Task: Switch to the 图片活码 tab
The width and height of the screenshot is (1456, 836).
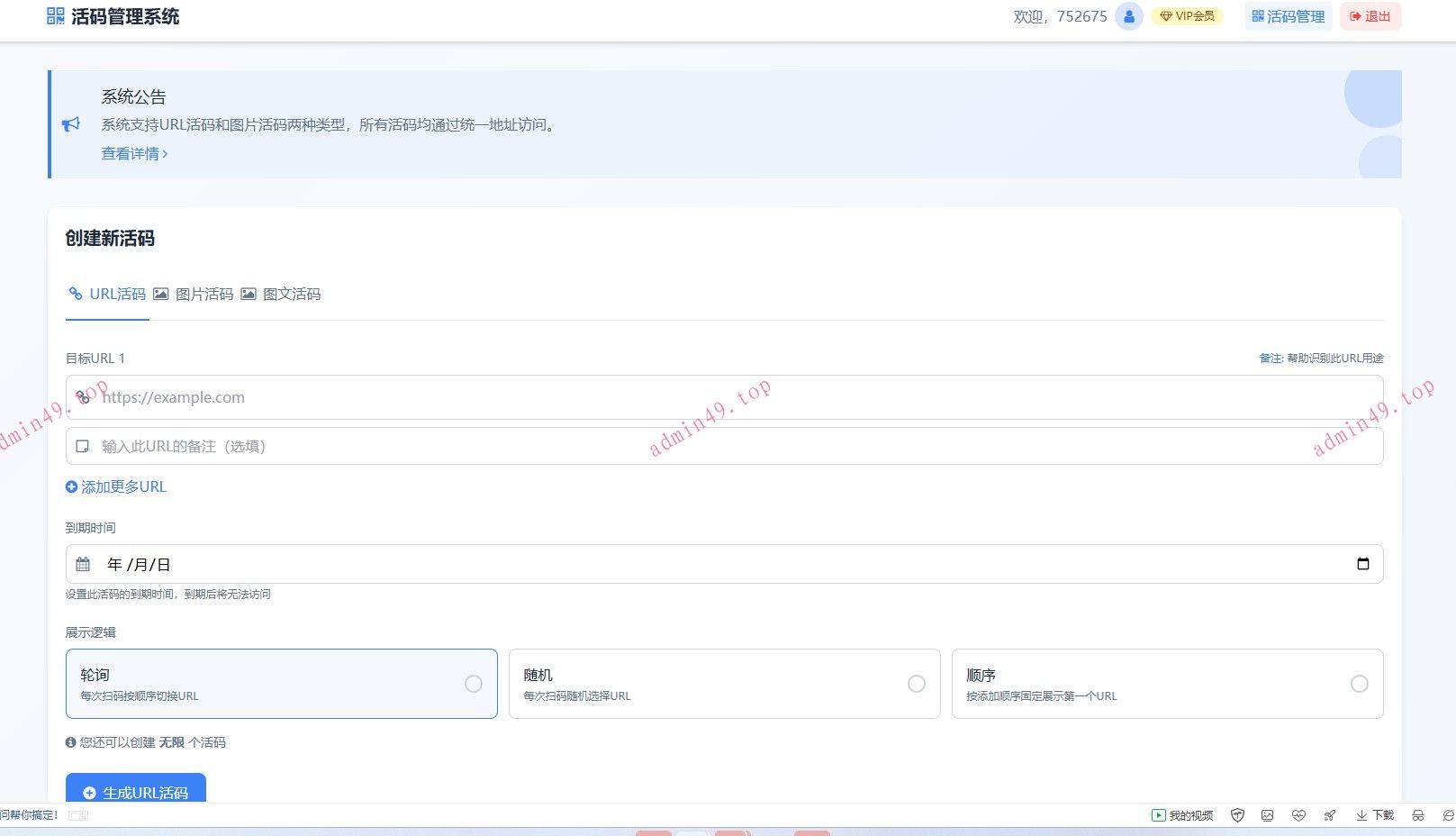Action: (x=194, y=294)
